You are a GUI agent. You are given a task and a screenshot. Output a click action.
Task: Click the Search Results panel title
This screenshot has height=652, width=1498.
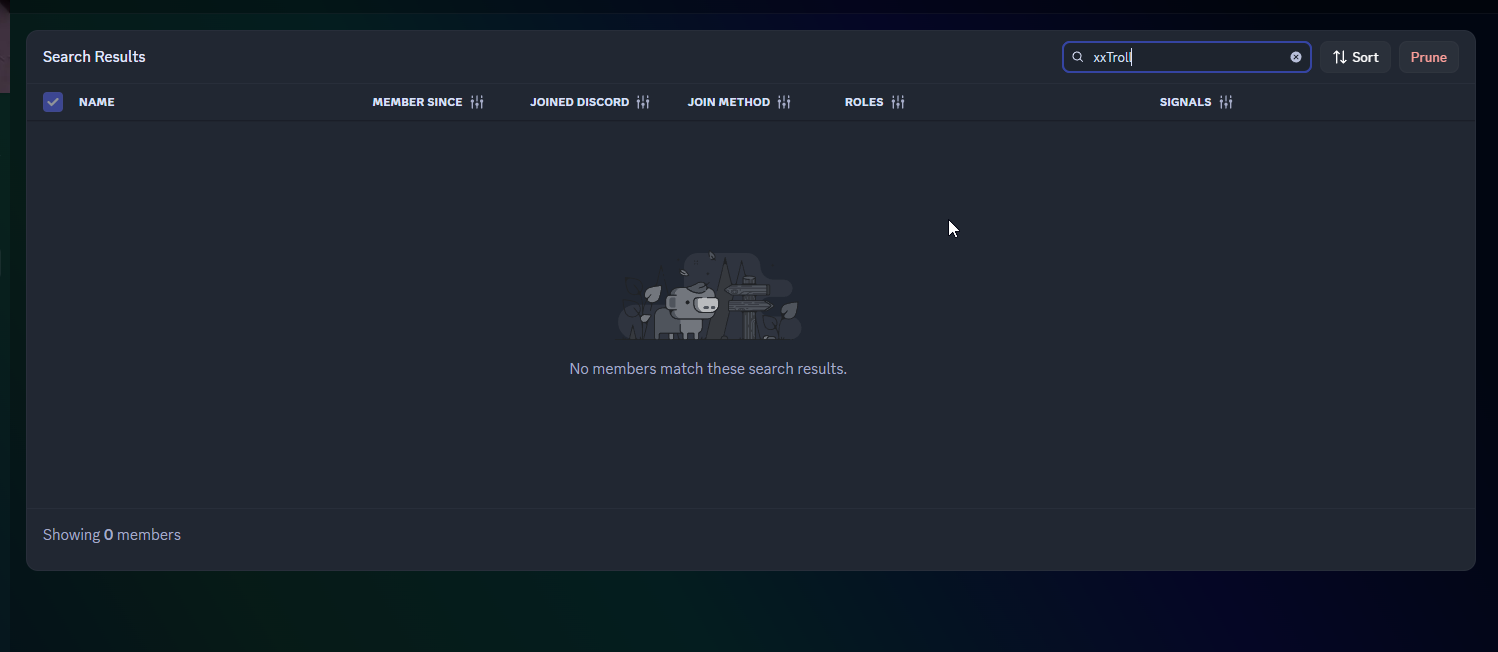(x=94, y=57)
